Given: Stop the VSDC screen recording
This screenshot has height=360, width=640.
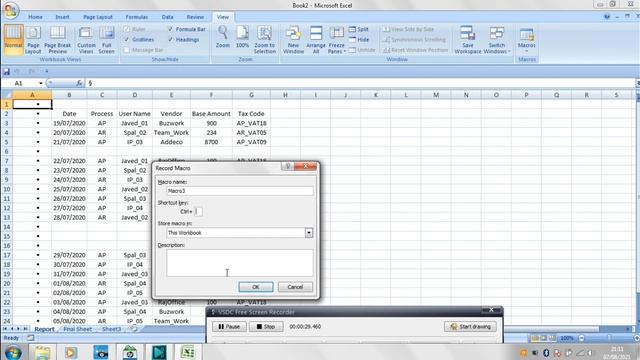Looking at the screenshot, I should [x=266, y=327].
